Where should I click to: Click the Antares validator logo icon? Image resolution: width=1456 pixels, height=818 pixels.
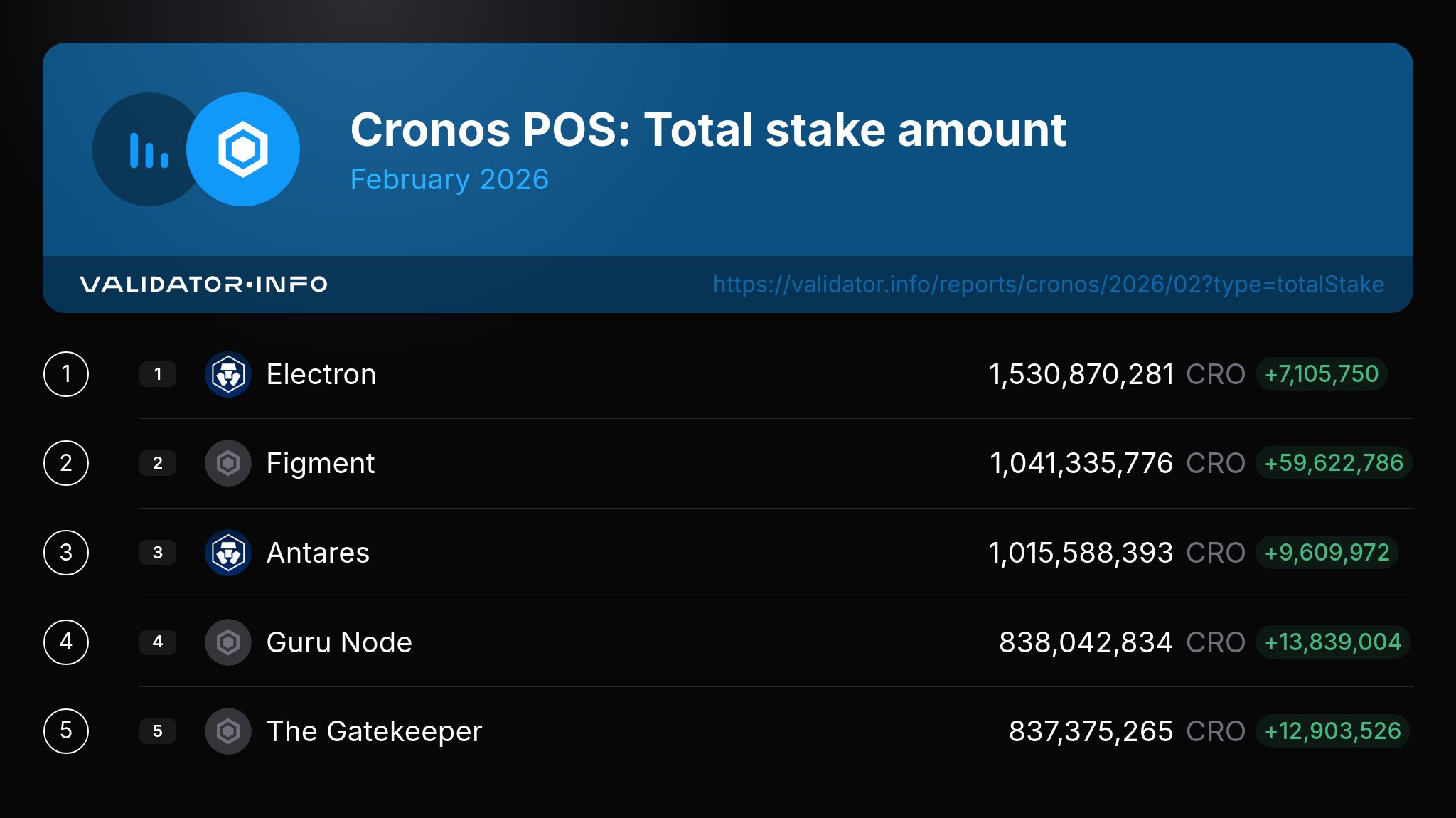tap(228, 553)
